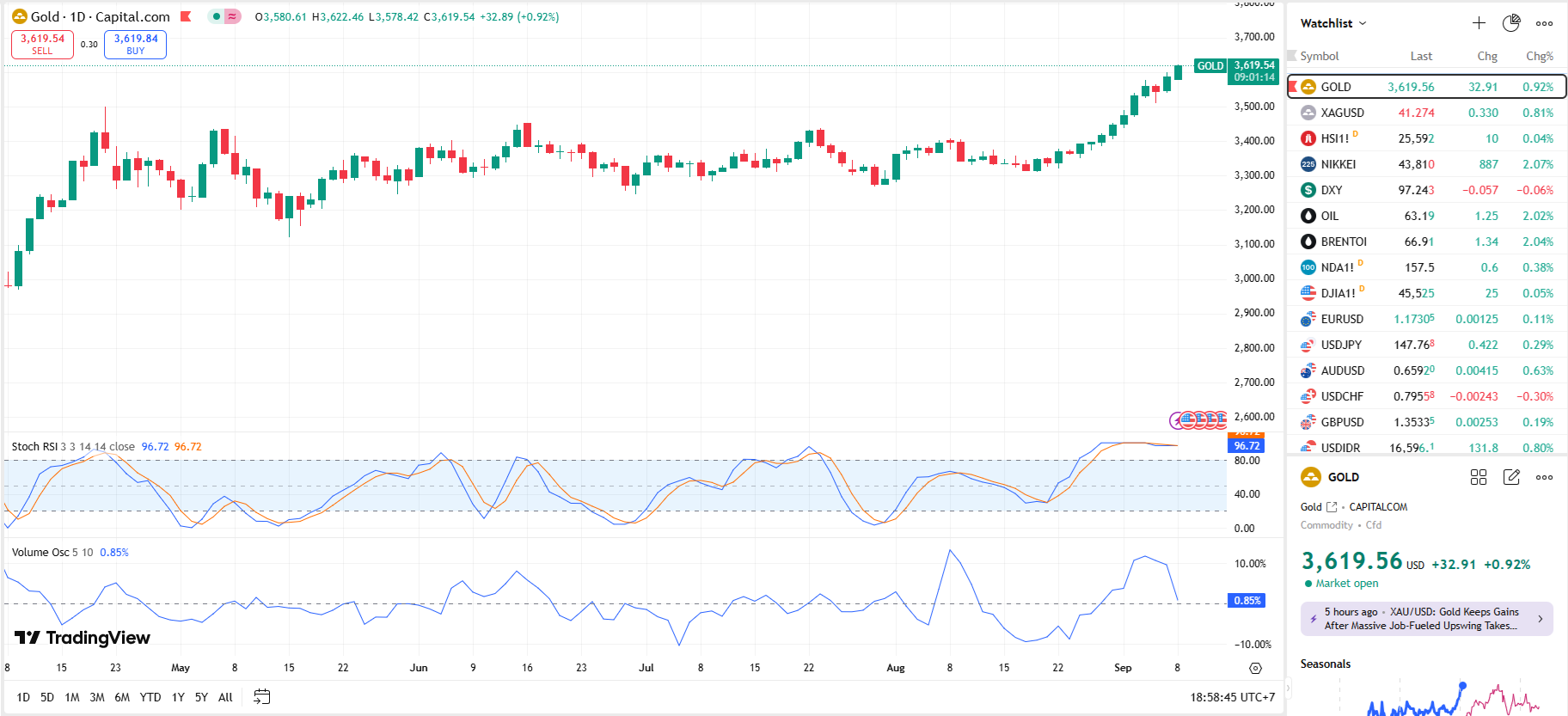Click the note edit icon in GOLD details
Screen dimensions: 1568x716
(x=1511, y=477)
